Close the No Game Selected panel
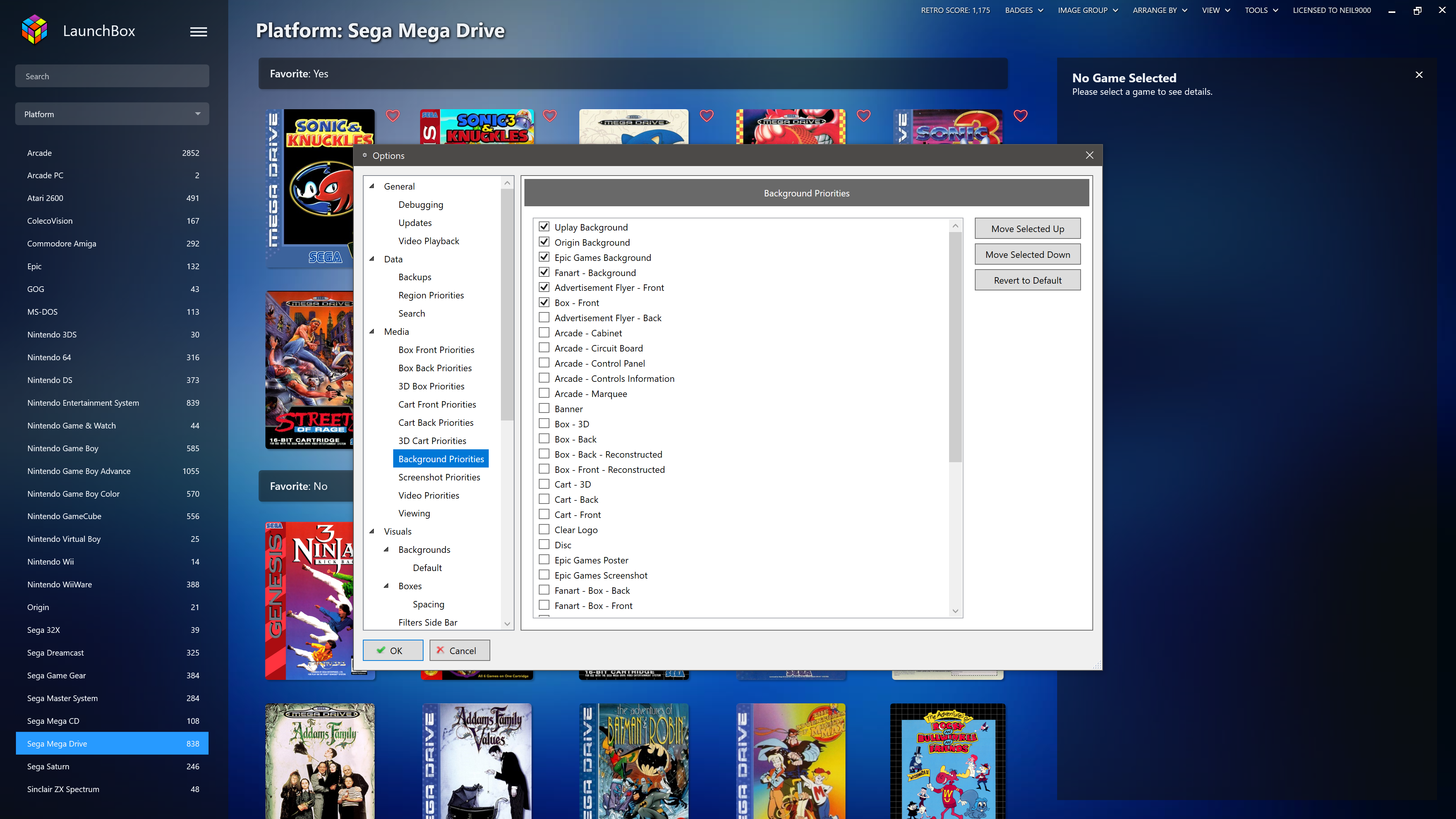 tap(1419, 75)
